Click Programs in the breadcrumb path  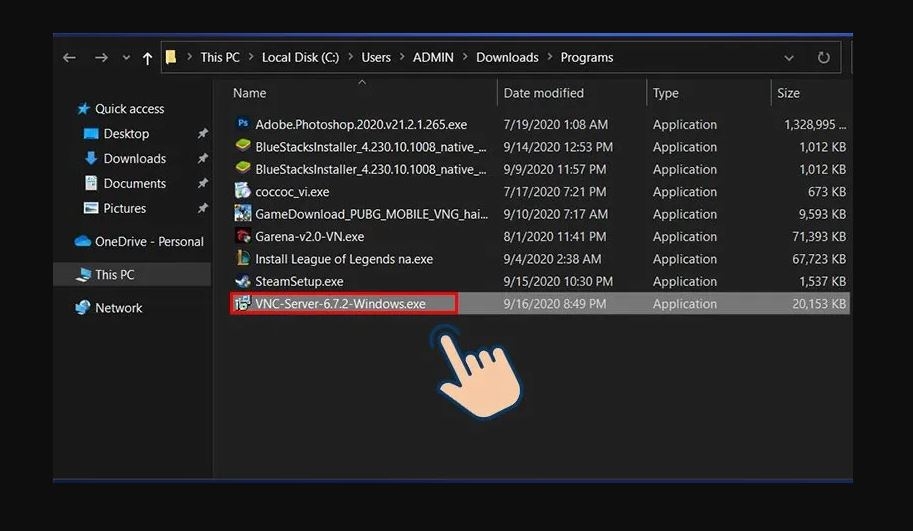[x=587, y=57]
